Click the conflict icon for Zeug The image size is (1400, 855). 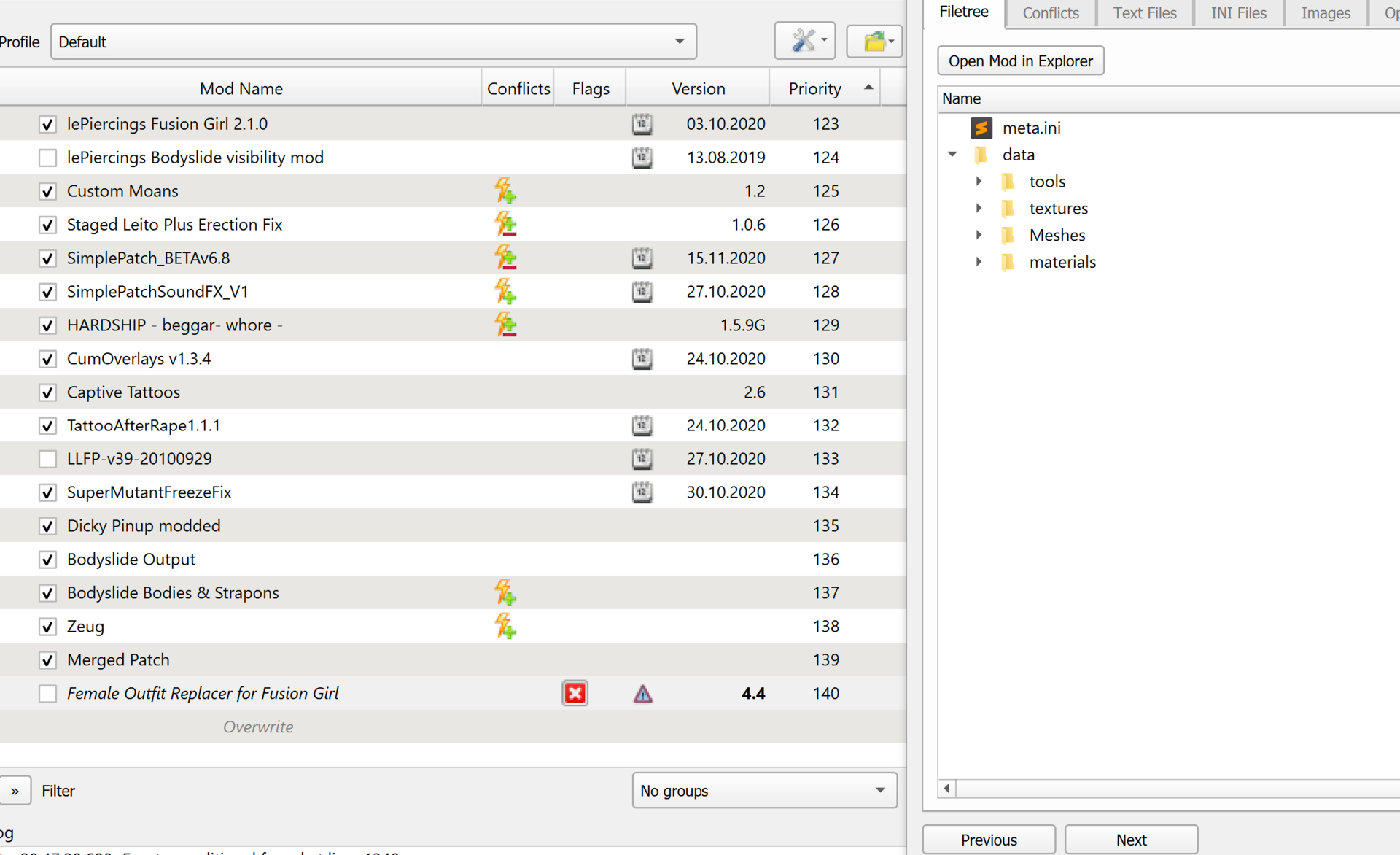click(505, 627)
